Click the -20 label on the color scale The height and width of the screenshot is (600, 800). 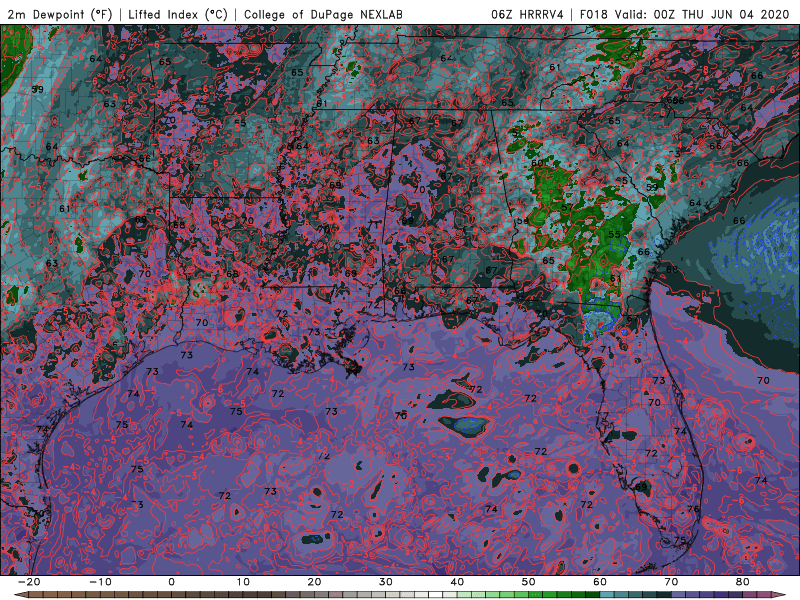tap(29, 582)
